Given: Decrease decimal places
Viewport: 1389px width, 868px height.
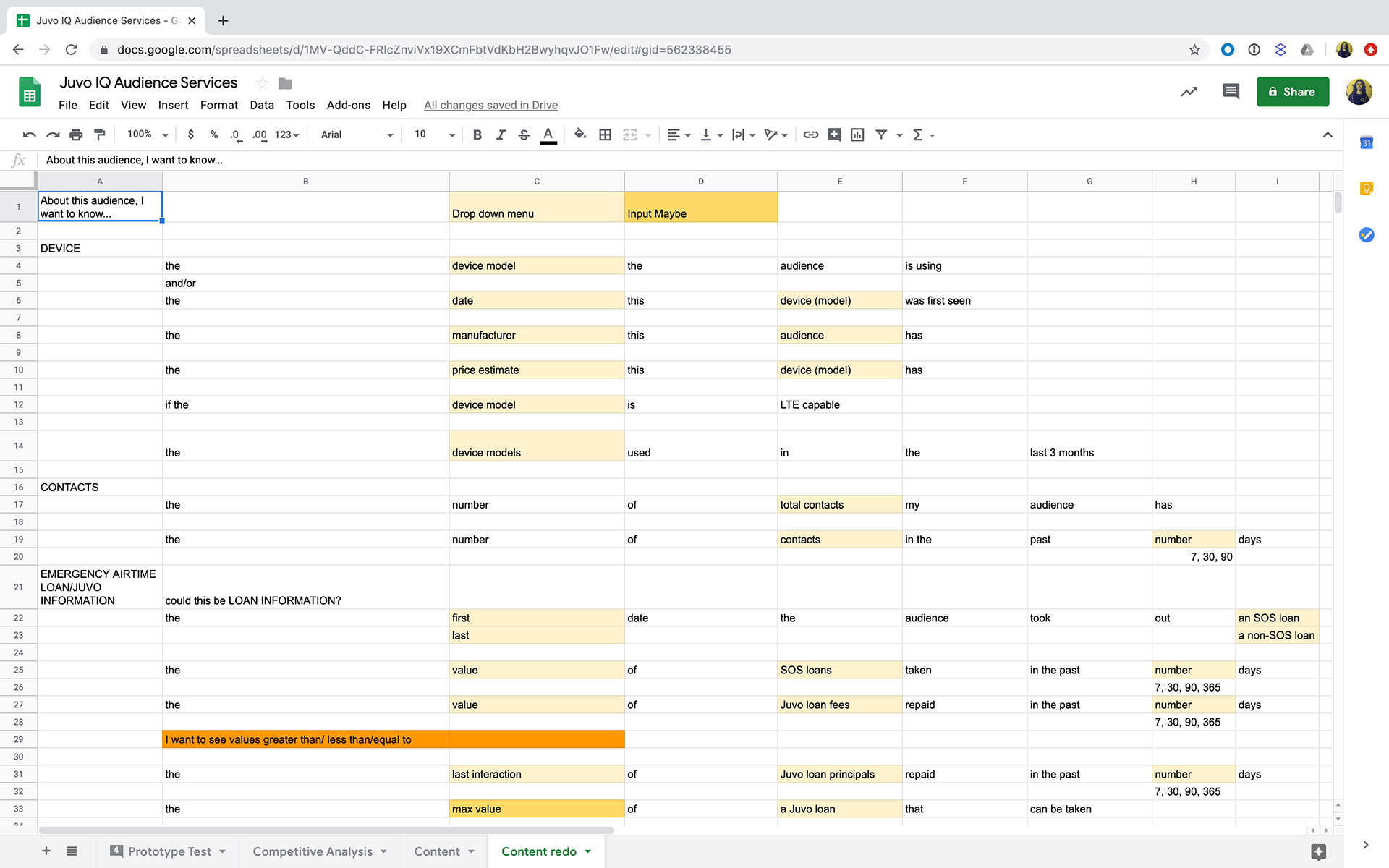Looking at the screenshot, I should 235,135.
